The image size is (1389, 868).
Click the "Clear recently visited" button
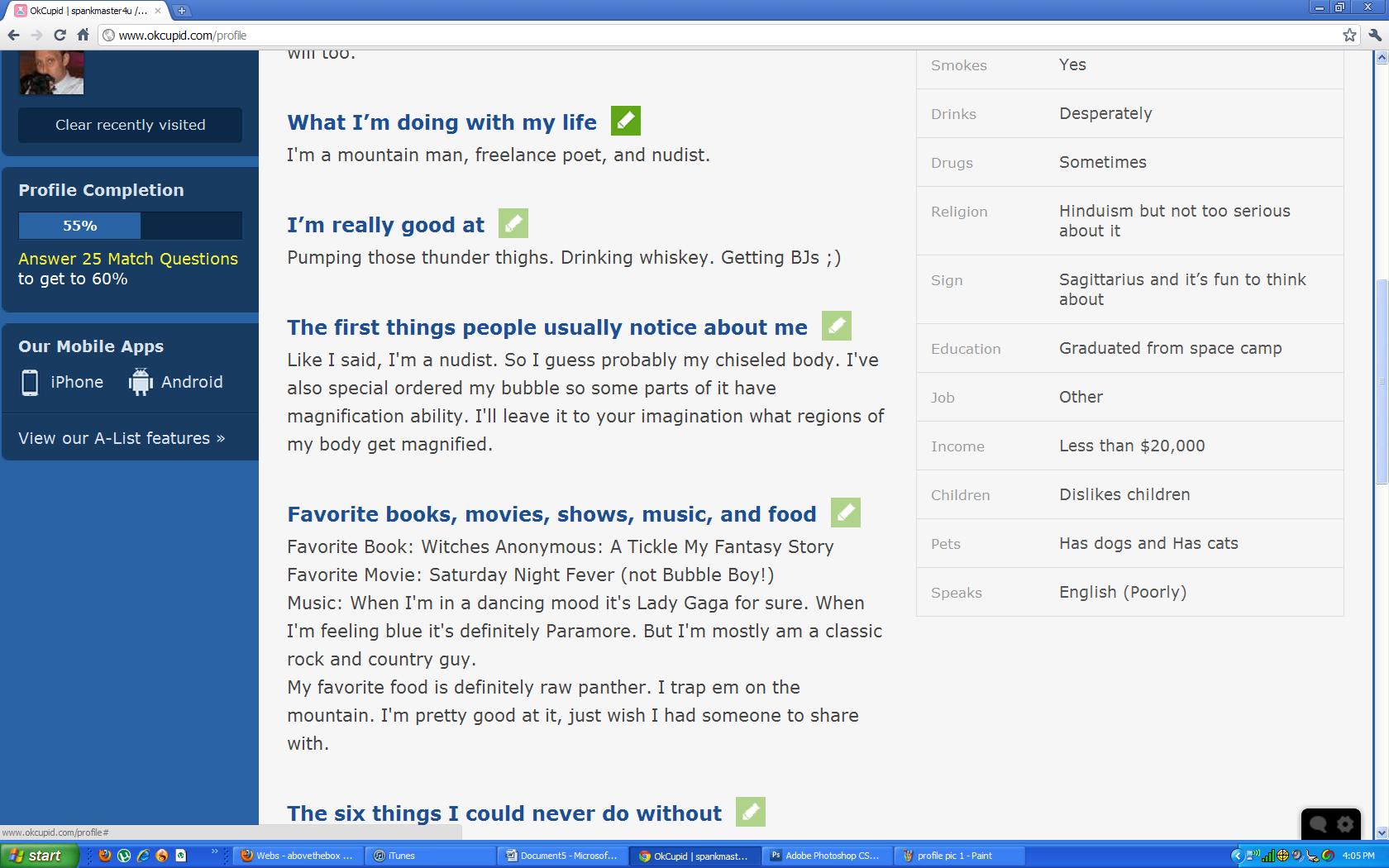click(129, 125)
